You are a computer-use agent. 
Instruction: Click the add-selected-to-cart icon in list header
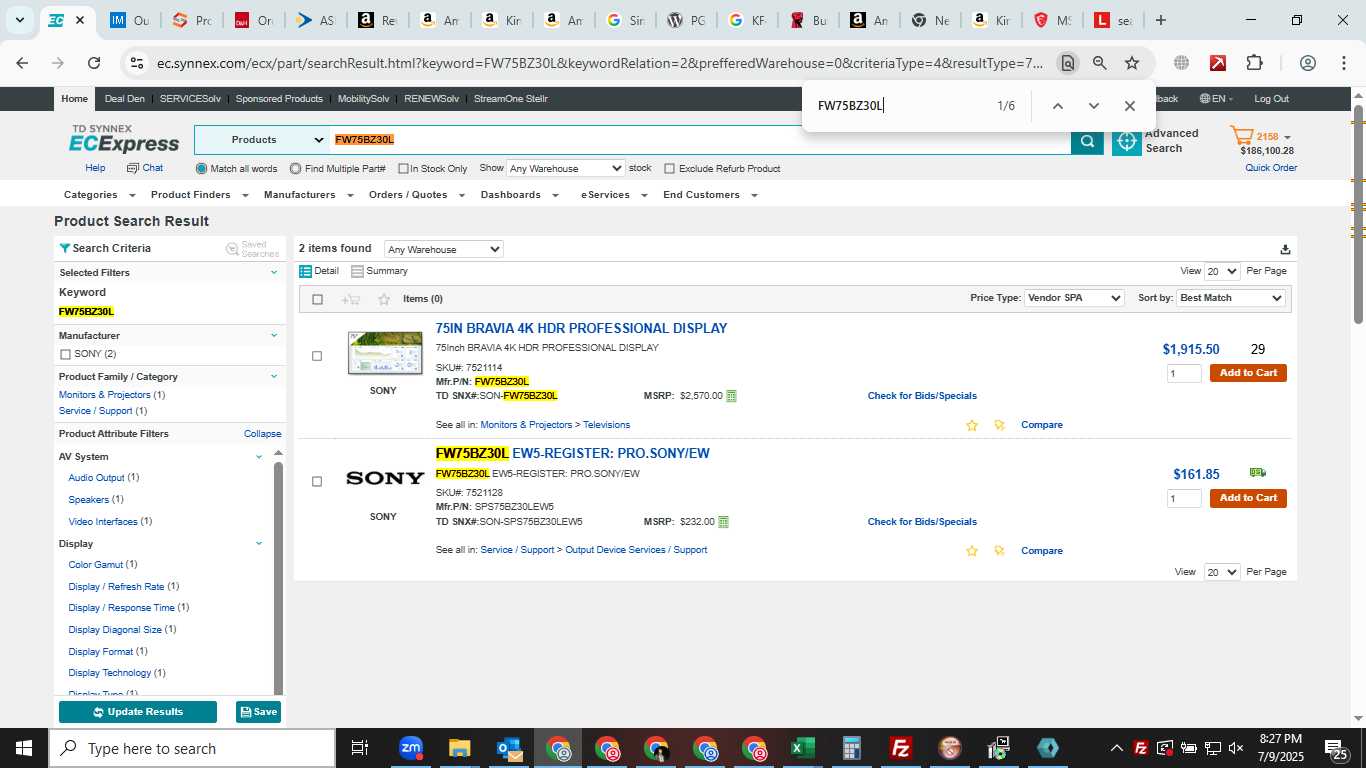click(x=350, y=299)
